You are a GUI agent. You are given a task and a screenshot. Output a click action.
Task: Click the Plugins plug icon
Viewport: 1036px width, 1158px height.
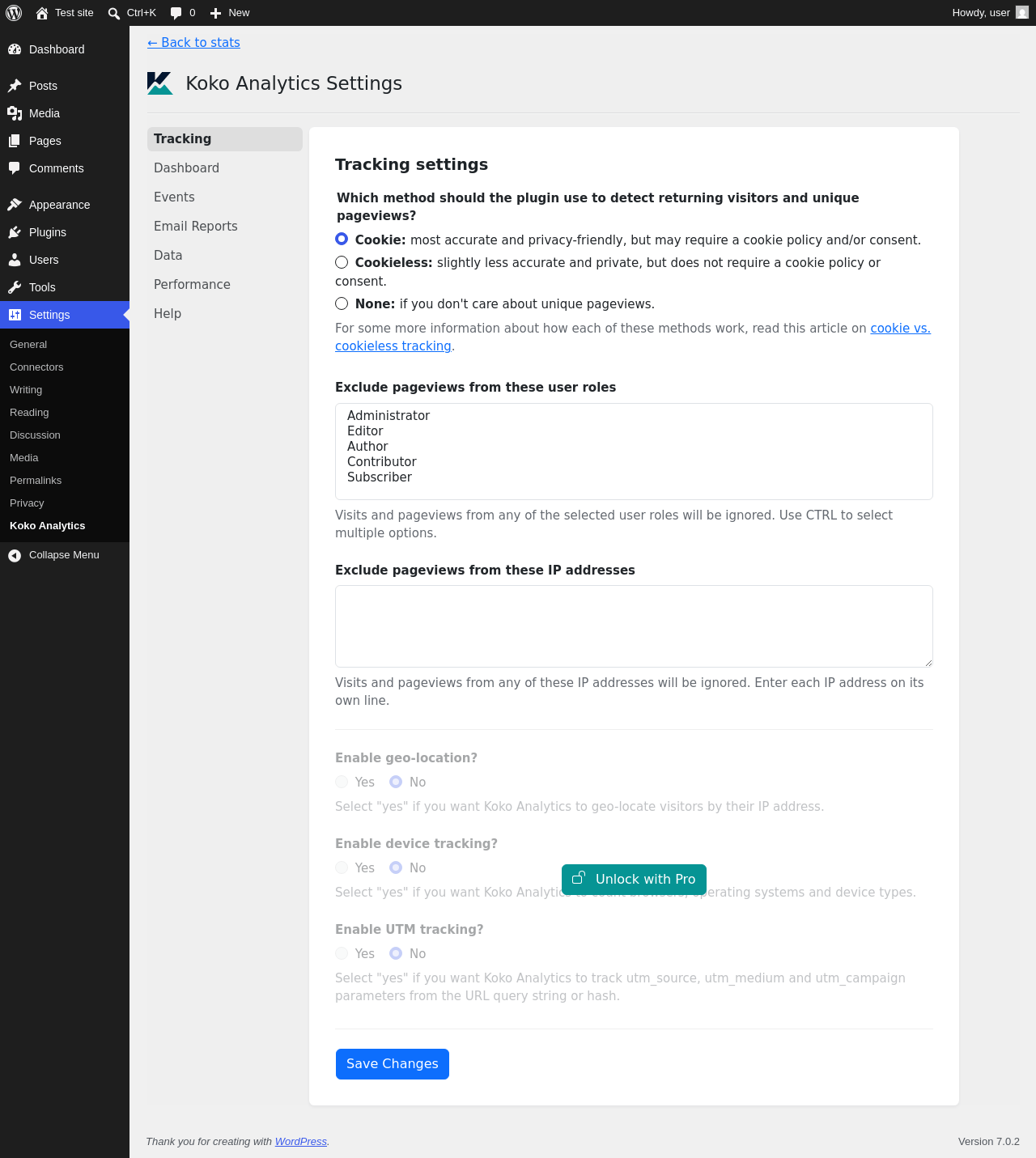pos(15,232)
